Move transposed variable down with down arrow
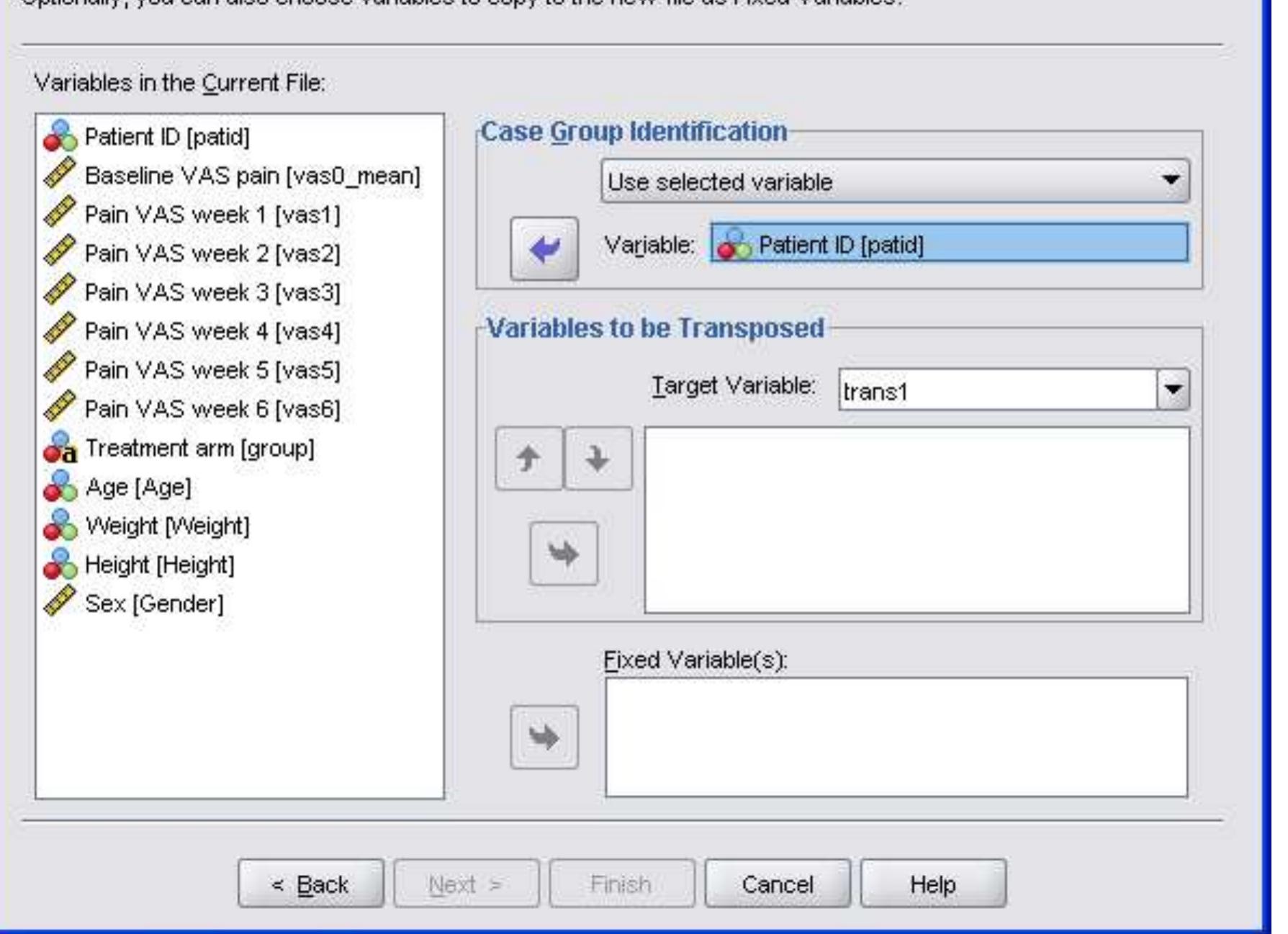The image size is (1288, 934). (x=598, y=459)
